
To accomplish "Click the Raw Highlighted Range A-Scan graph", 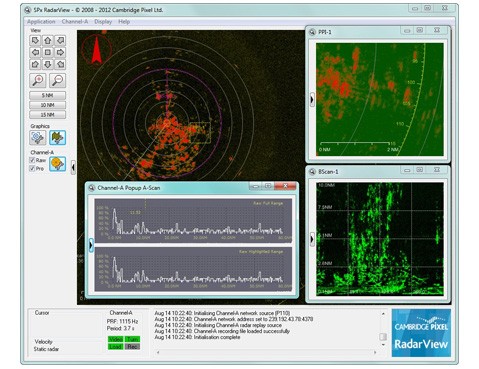I will tap(193, 269).
